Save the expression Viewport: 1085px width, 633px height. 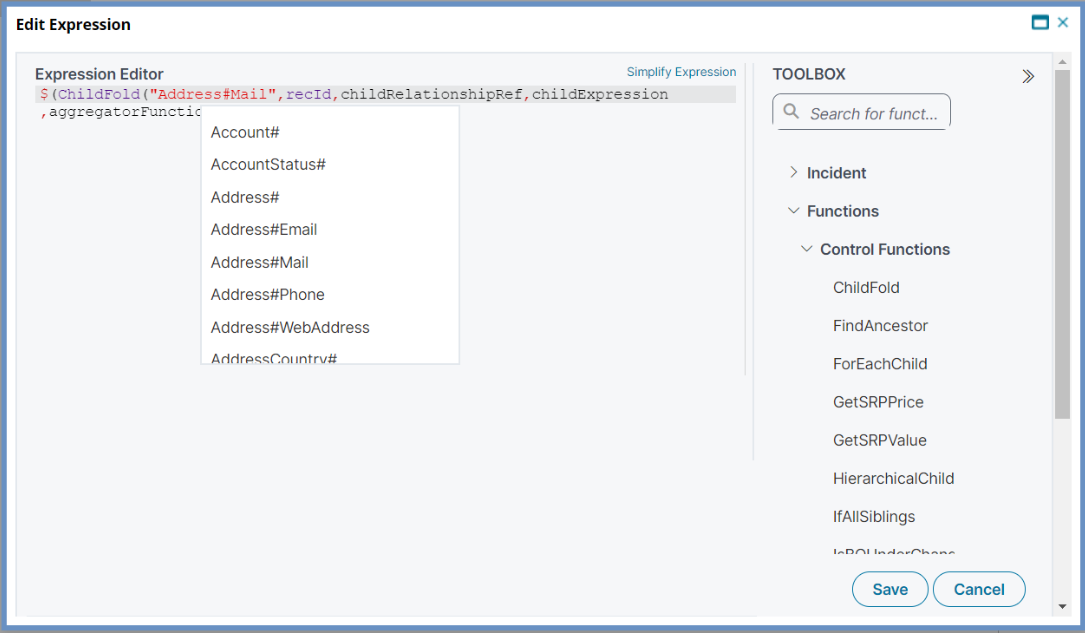(x=889, y=589)
